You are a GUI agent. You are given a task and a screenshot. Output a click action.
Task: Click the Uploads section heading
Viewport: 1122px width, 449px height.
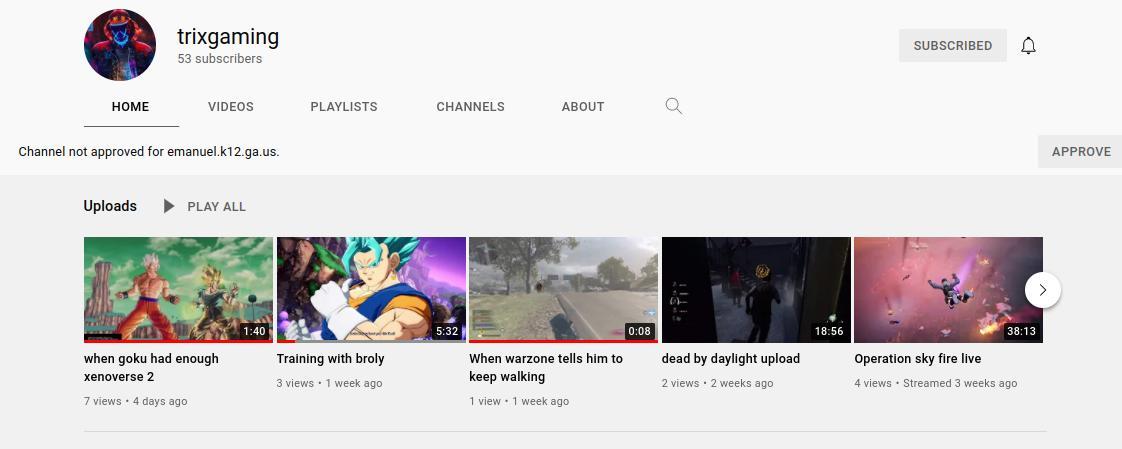(110, 206)
